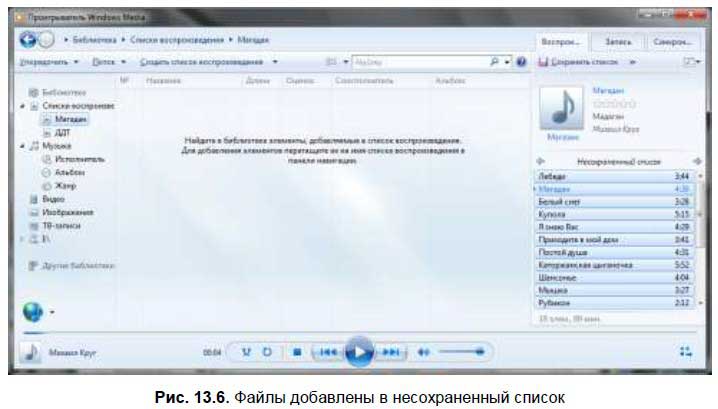
Task: Click the Album column header
Action: [450, 81]
